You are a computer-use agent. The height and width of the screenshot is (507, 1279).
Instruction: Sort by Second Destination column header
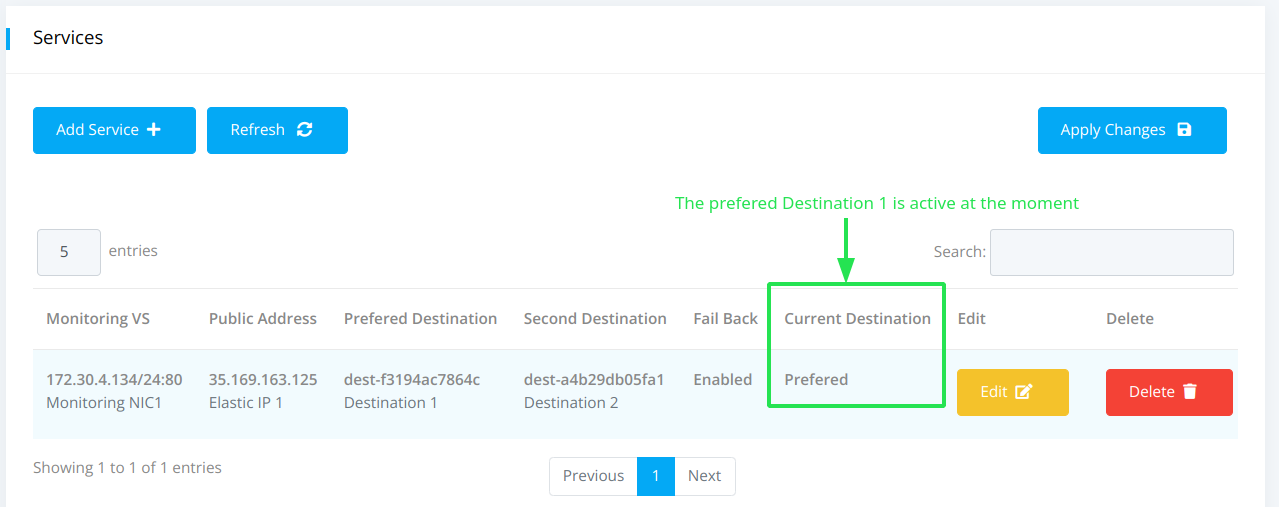click(595, 319)
